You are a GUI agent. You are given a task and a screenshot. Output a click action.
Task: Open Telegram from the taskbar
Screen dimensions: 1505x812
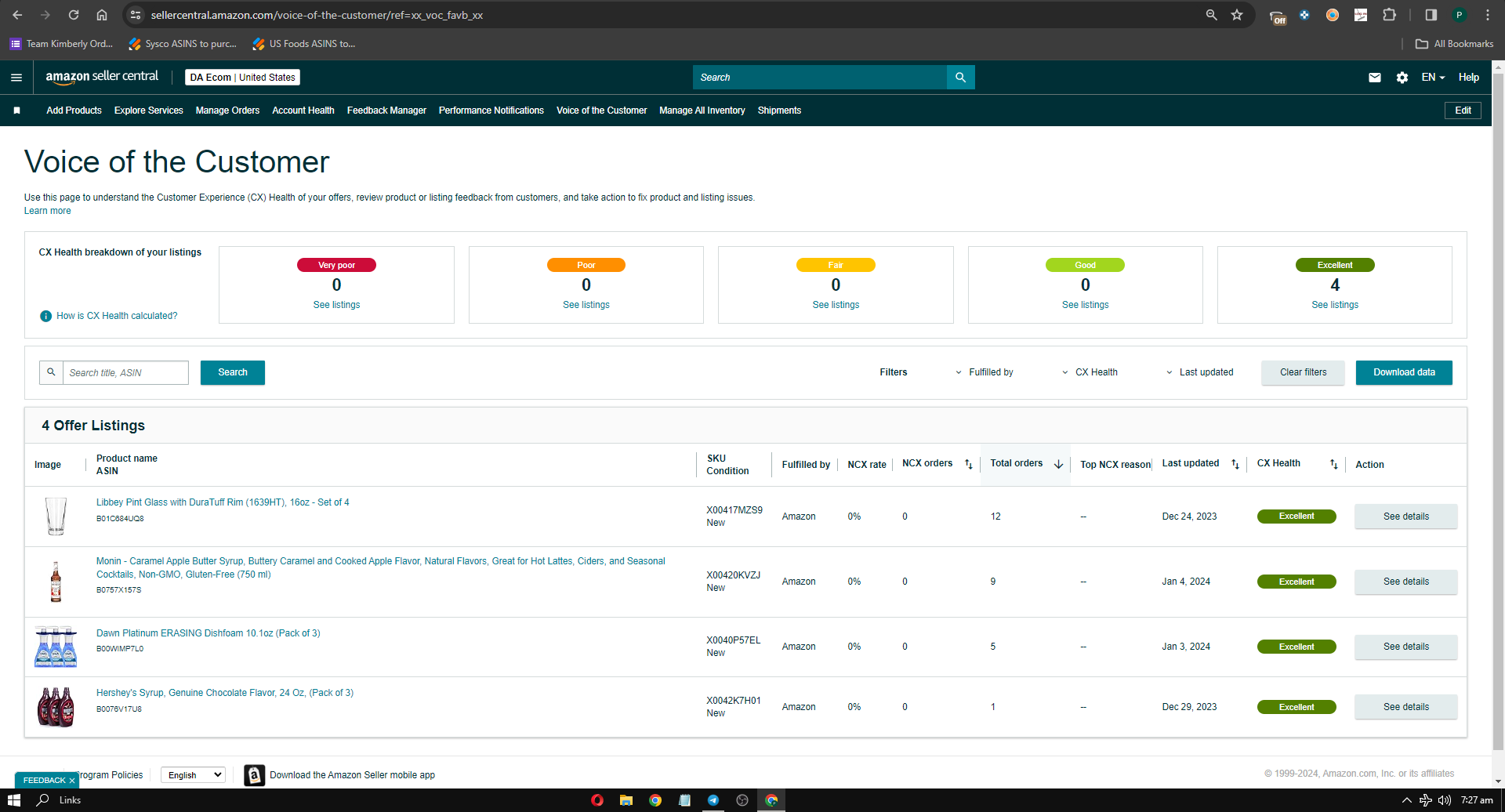coord(713,800)
